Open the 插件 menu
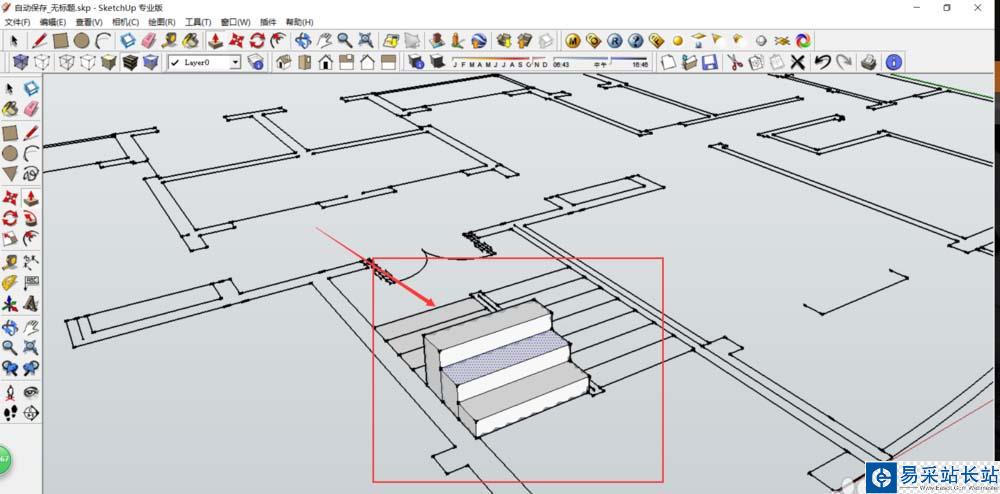The width and height of the screenshot is (1000, 494). (268, 22)
